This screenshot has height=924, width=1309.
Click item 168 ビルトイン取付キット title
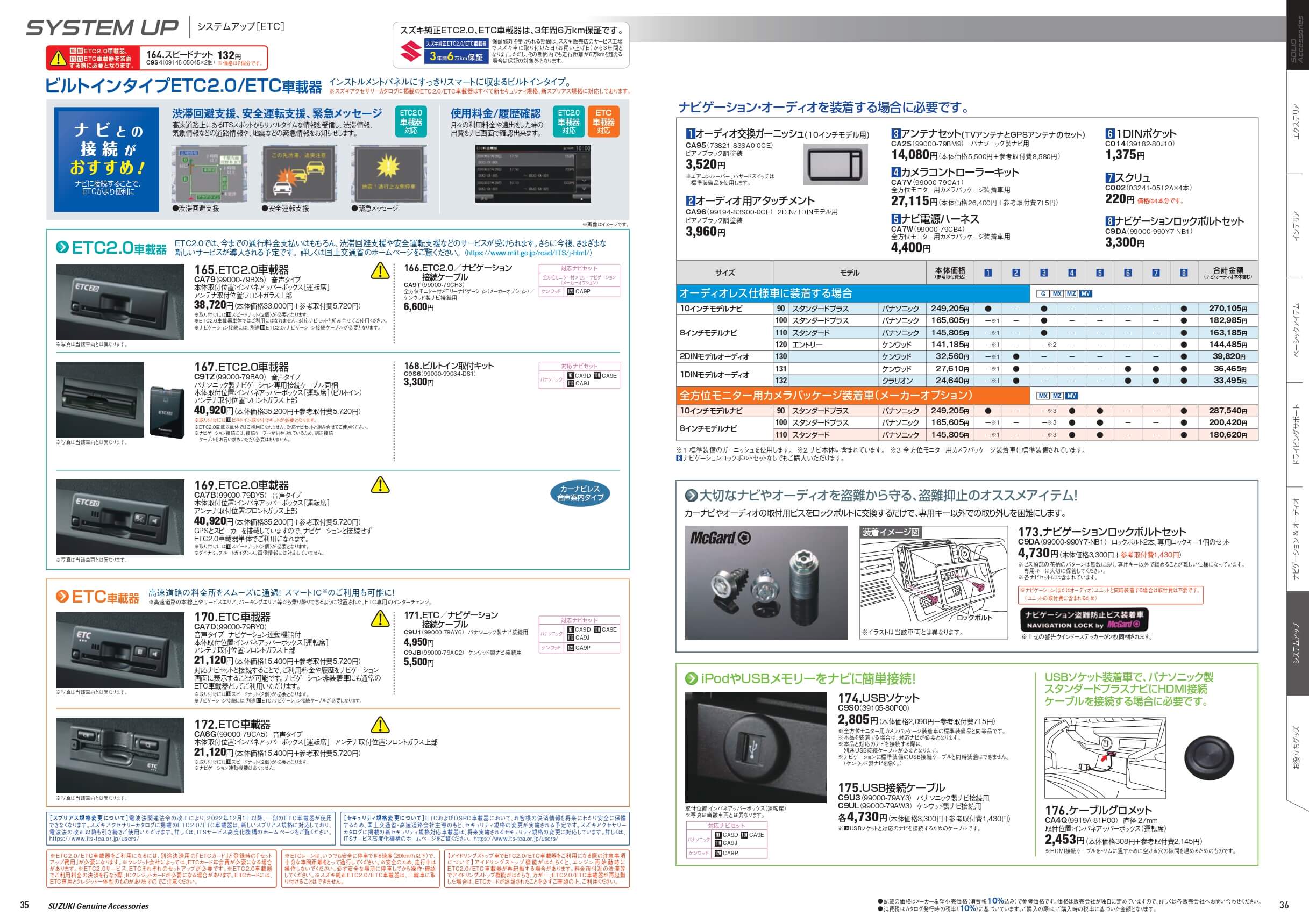[449, 366]
